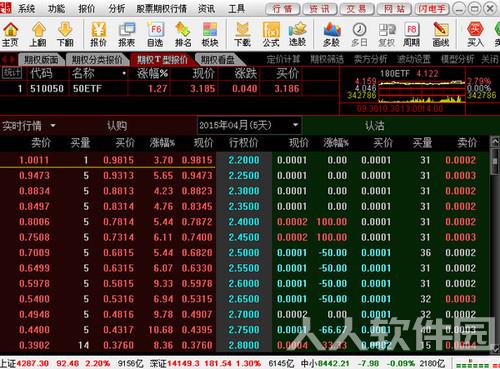500x369 pixels.
Task: Open the 周期 F8 period icon
Action: 412,34
